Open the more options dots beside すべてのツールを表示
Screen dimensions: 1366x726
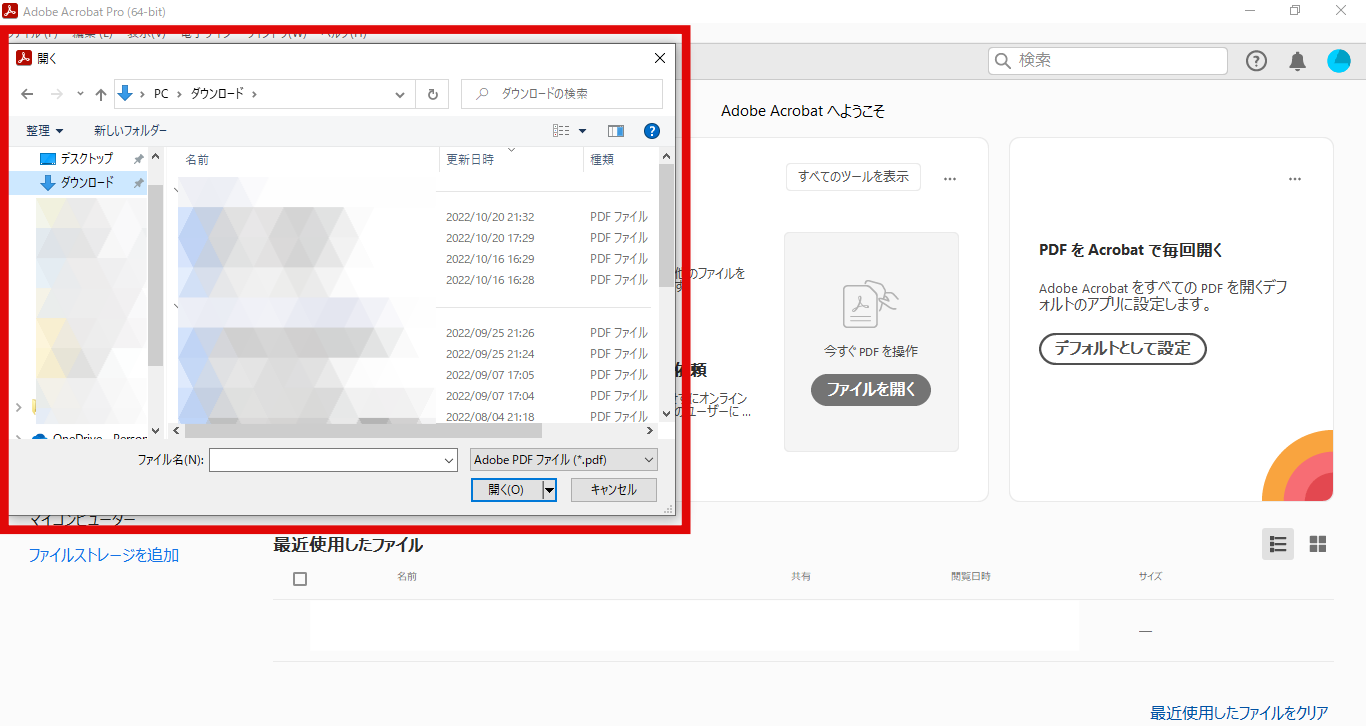point(950,179)
